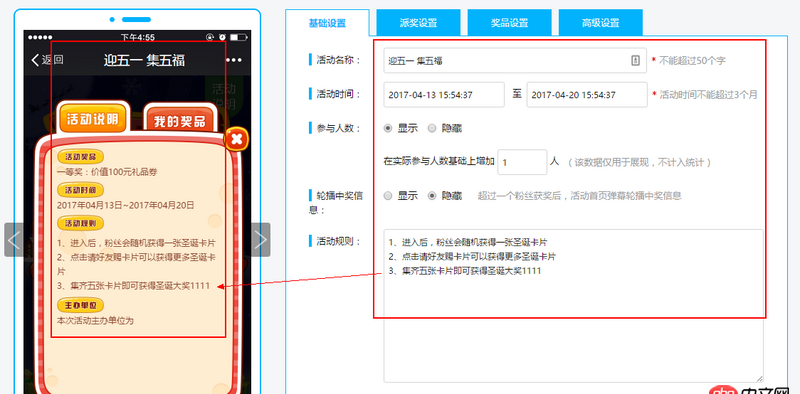Click the 活动名称 label

pyautogui.click(x=339, y=60)
